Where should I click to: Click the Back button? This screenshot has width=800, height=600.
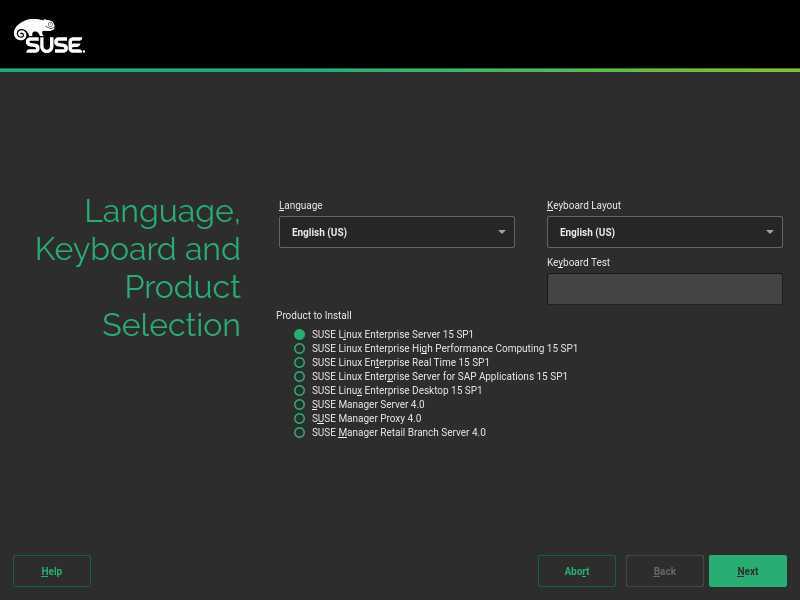664,571
